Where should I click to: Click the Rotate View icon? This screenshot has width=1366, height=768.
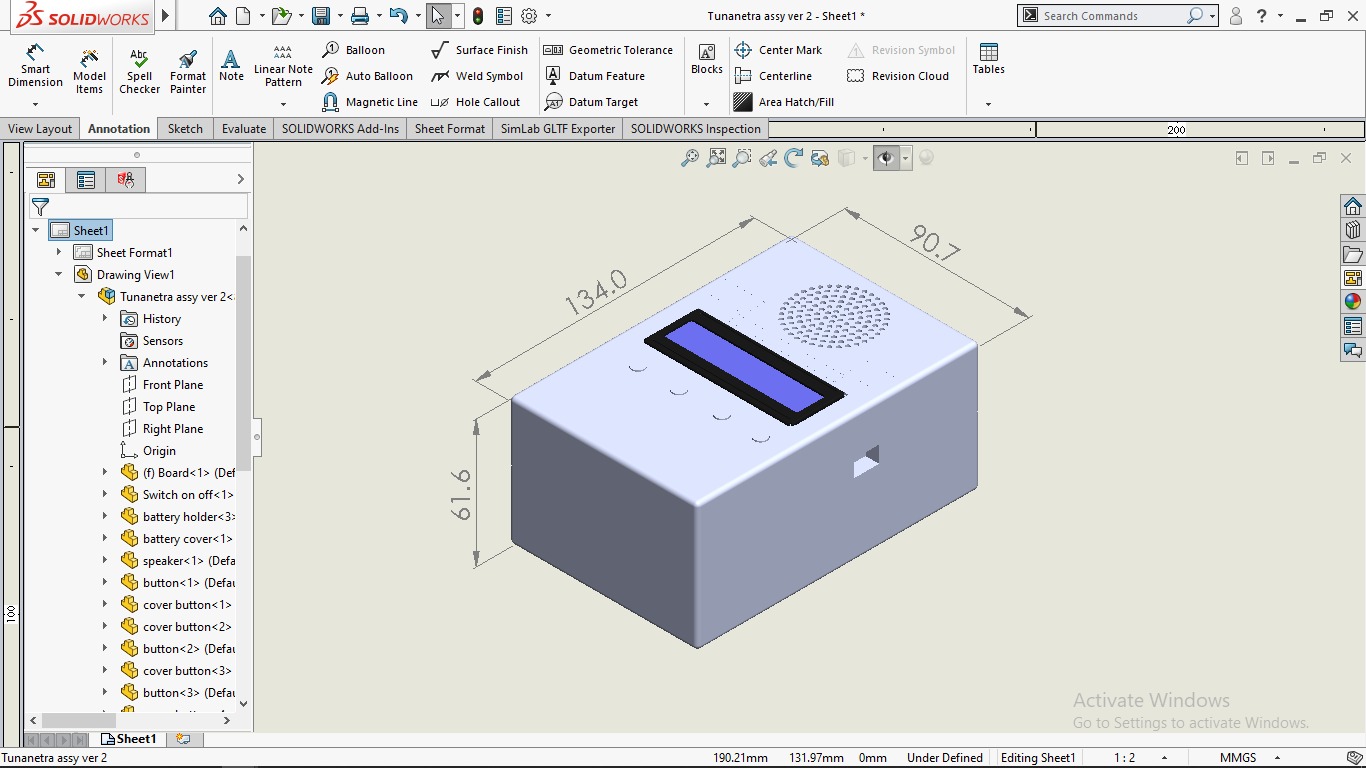tap(794, 158)
